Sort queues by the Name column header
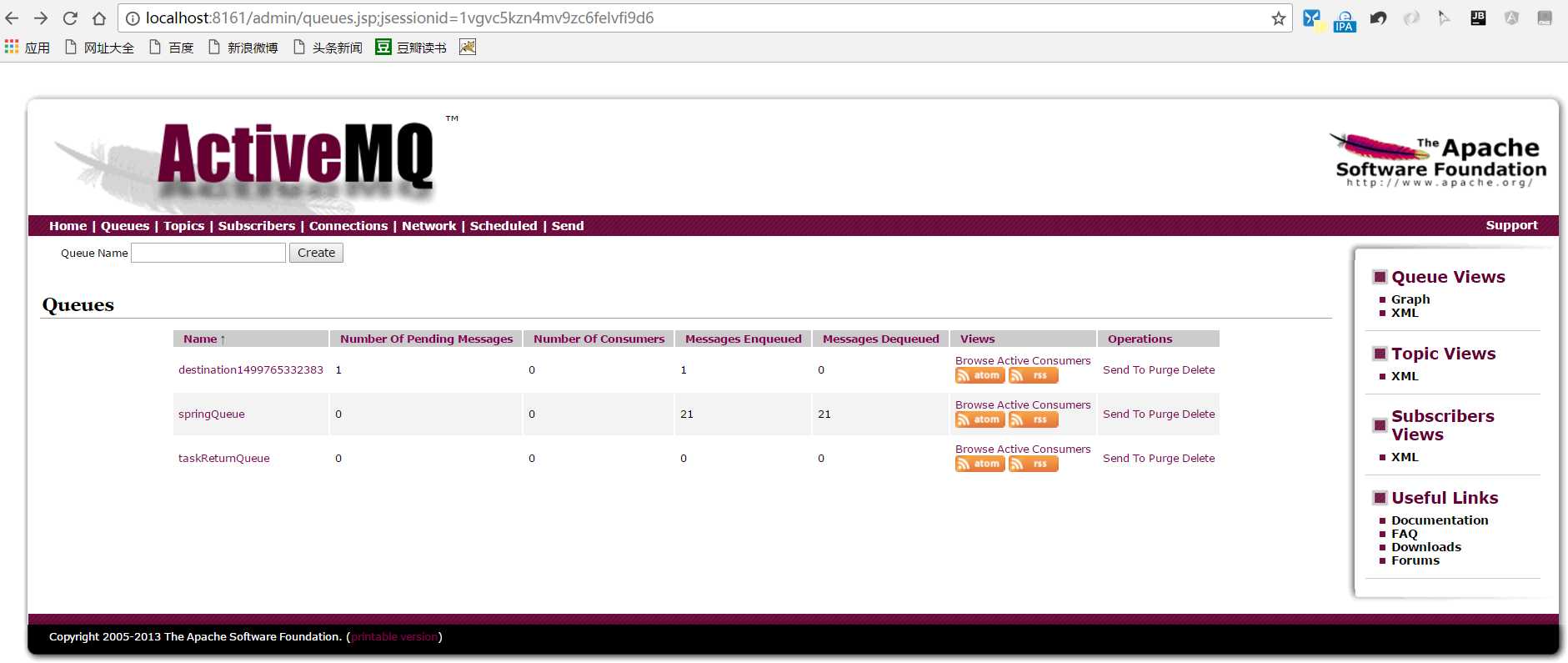This screenshot has height=663, width=1568. 204,339
